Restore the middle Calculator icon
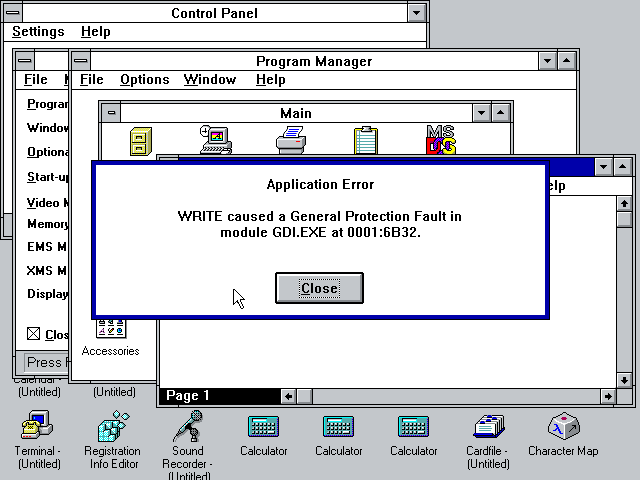The image size is (640, 480). tap(338, 427)
